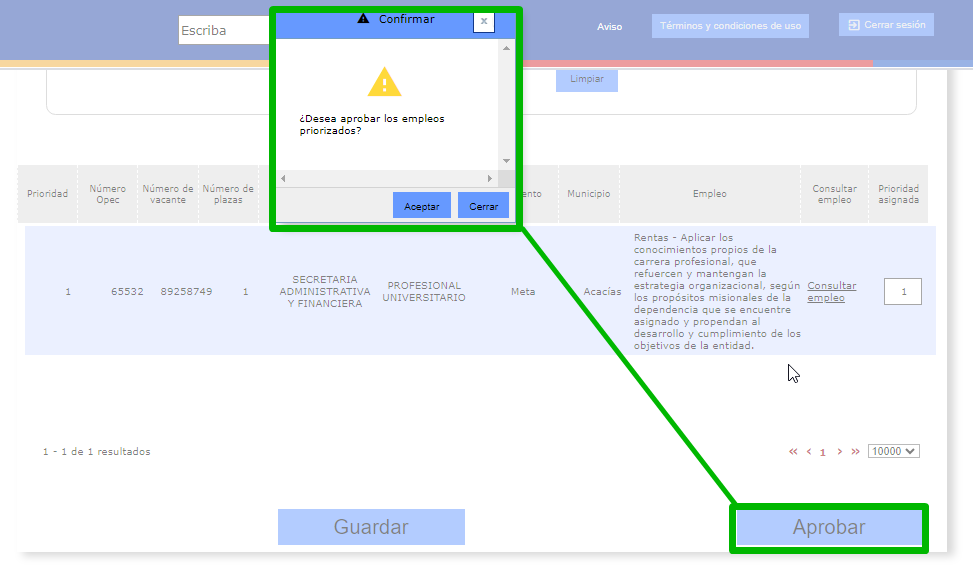Go to the previous results page
973x579 pixels.
(808, 451)
